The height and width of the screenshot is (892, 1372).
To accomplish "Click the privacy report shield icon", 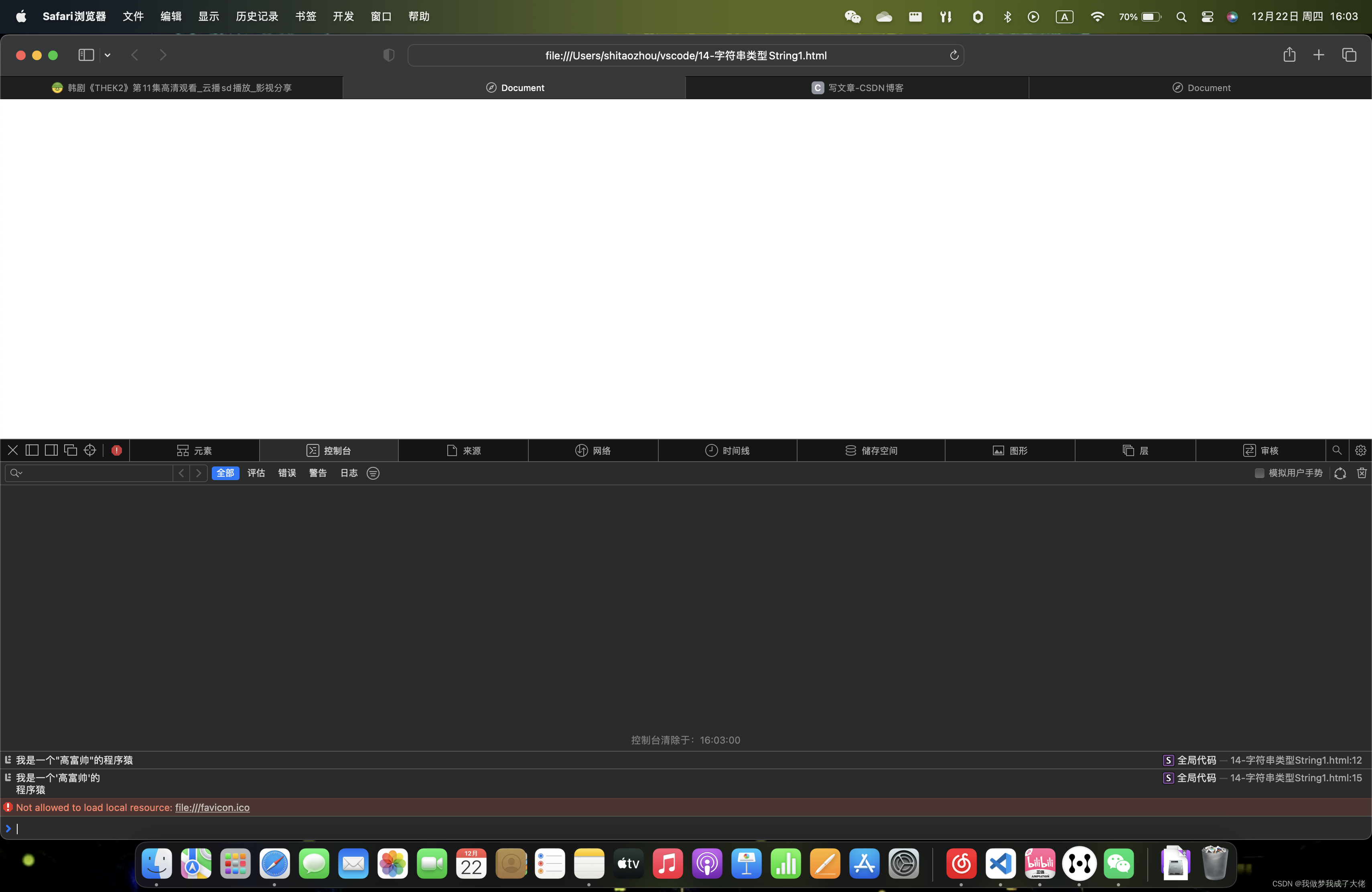I will pos(389,55).
